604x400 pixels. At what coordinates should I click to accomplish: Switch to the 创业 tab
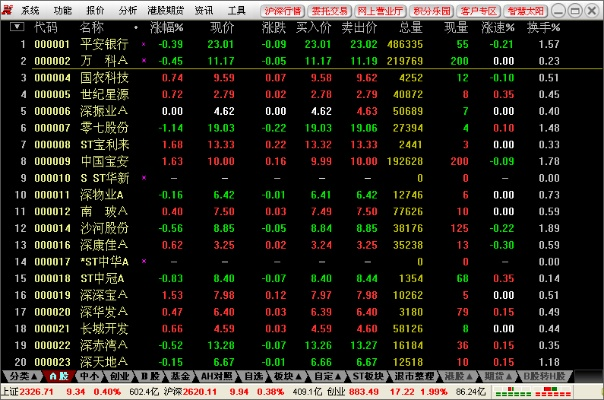118,376
